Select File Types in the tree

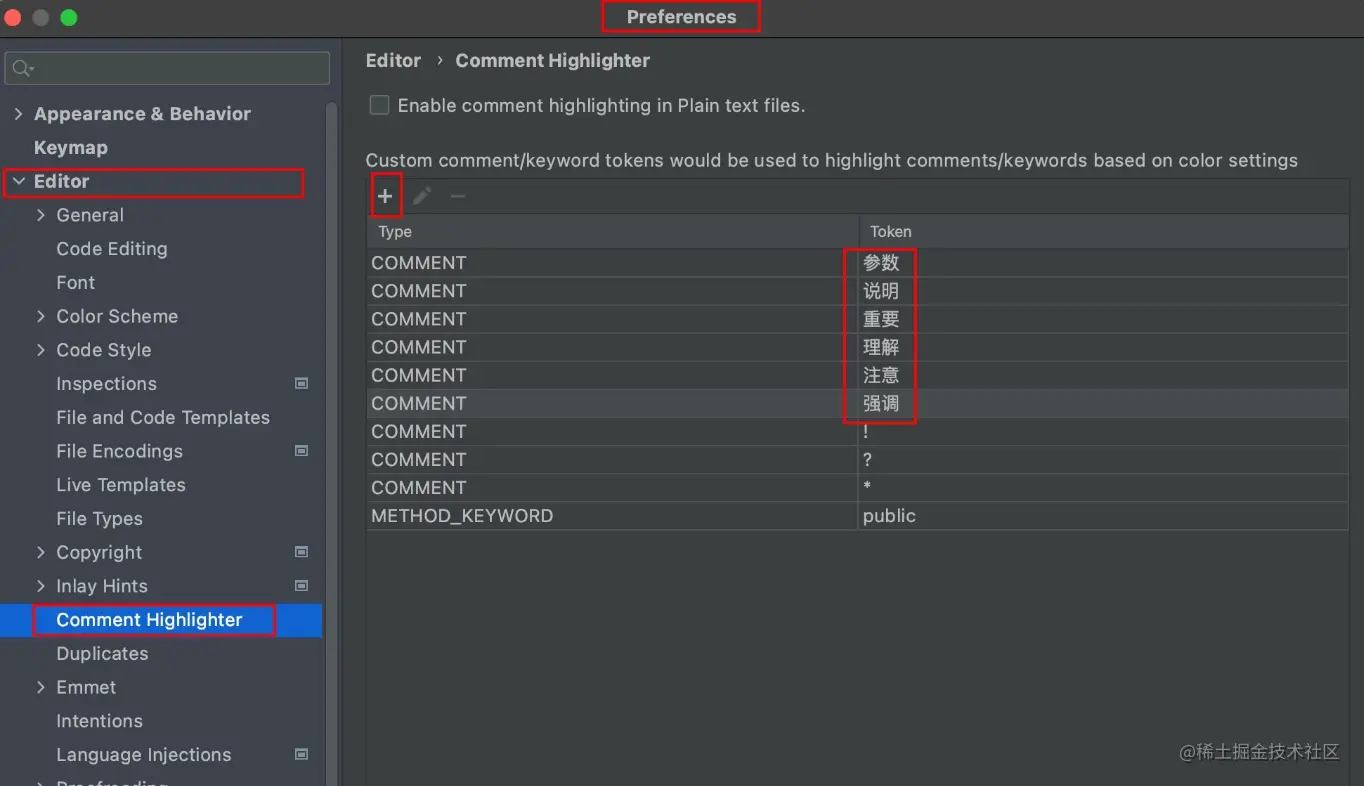[100, 519]
